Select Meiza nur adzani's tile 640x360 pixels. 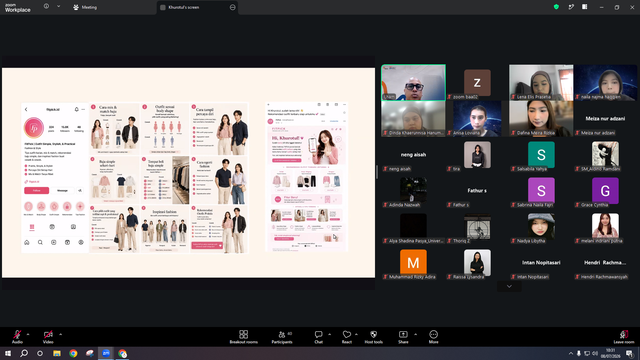coord(605,118)
